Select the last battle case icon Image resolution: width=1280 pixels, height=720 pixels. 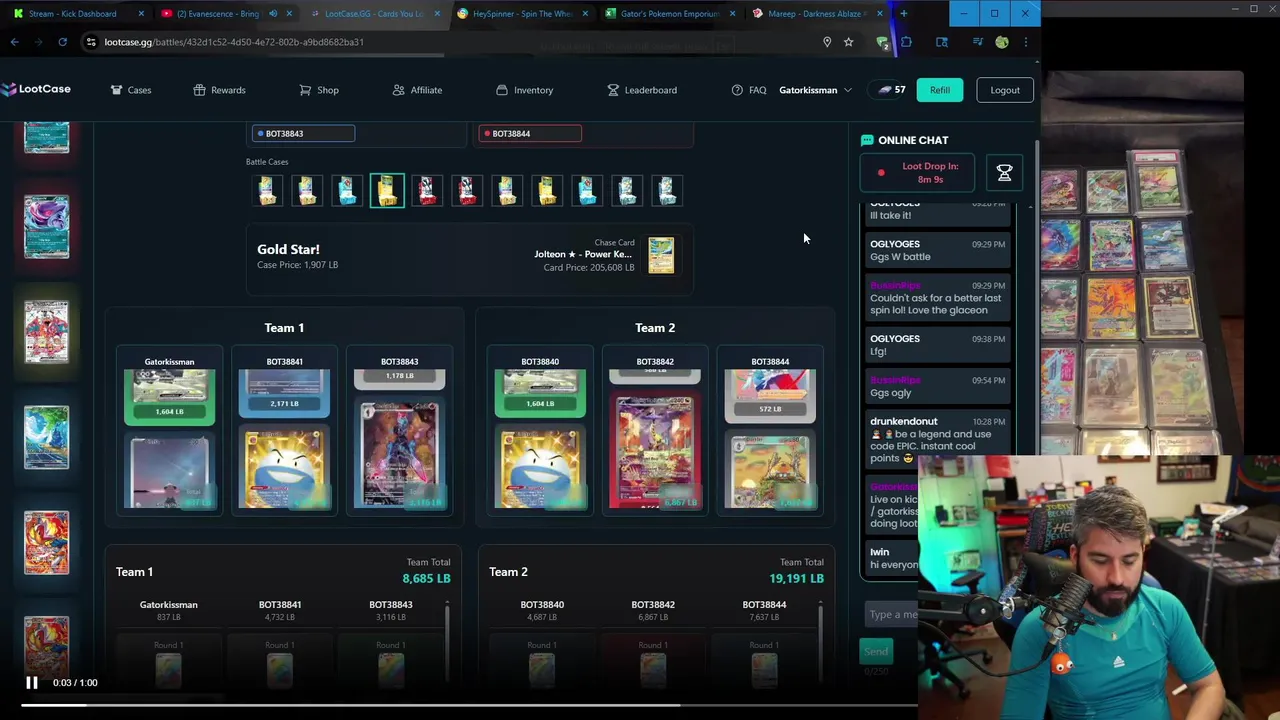(667, 190)
